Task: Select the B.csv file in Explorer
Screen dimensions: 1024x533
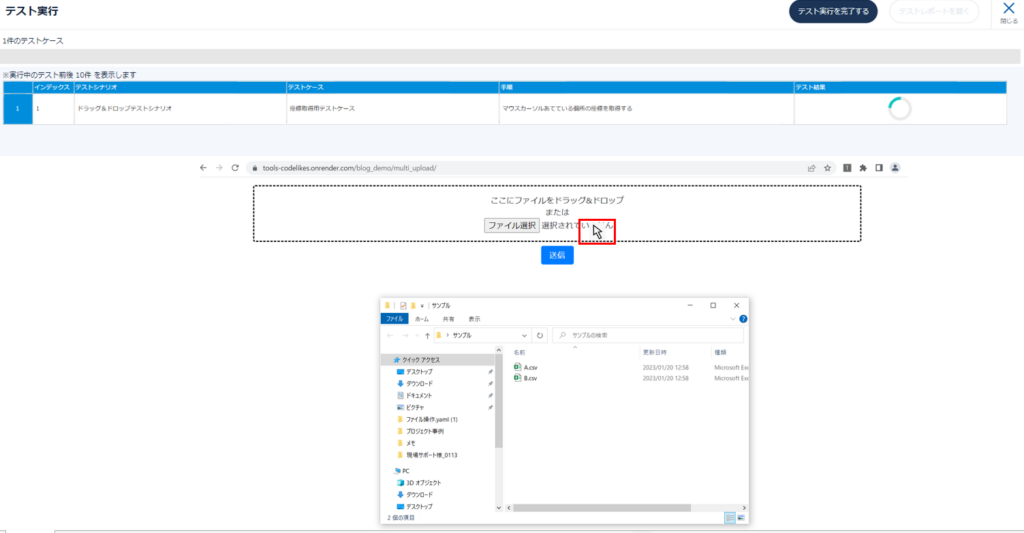Action: click(x=530, y=378)
